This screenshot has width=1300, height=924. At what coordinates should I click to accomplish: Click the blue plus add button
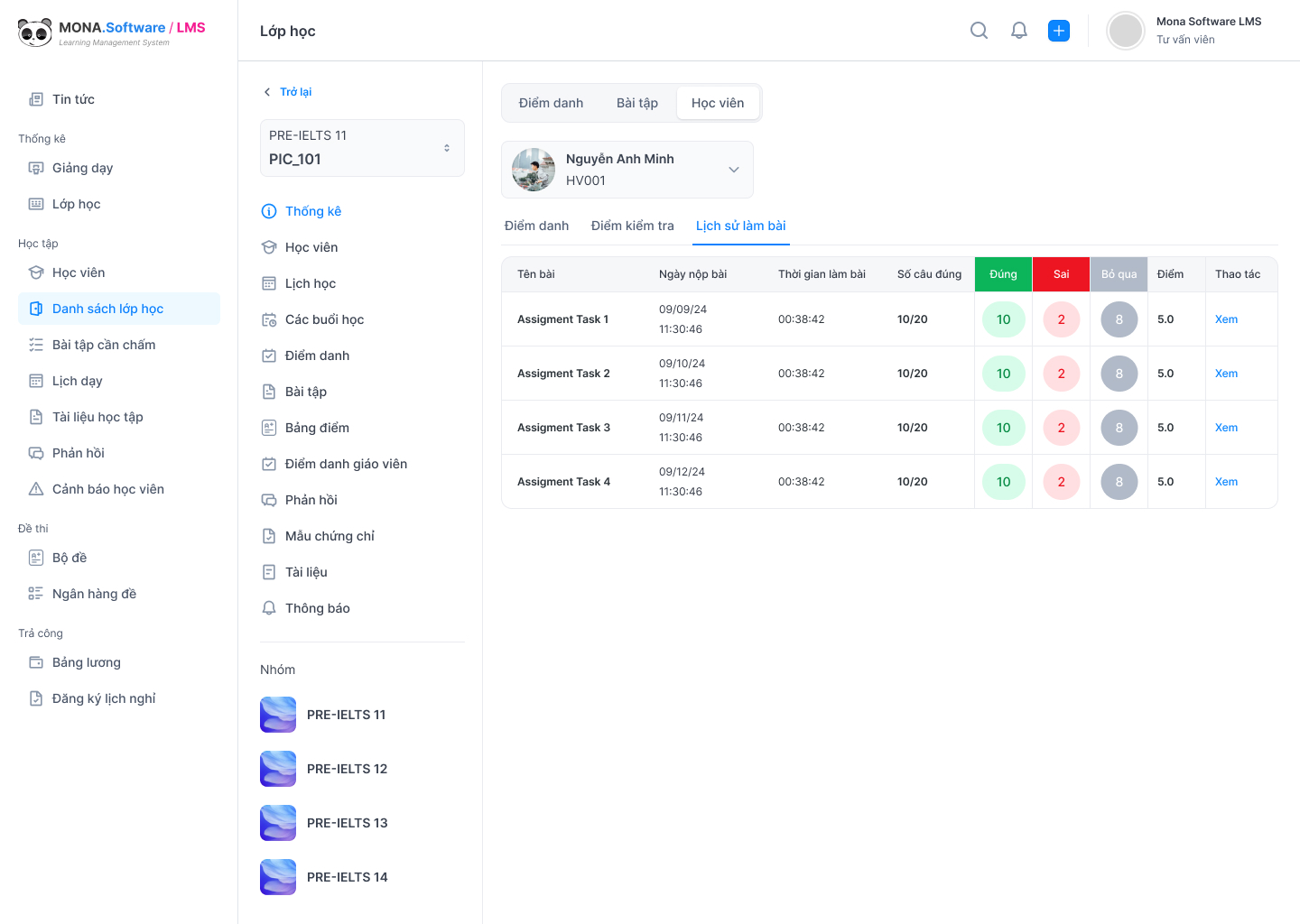tap(1059, 31)
